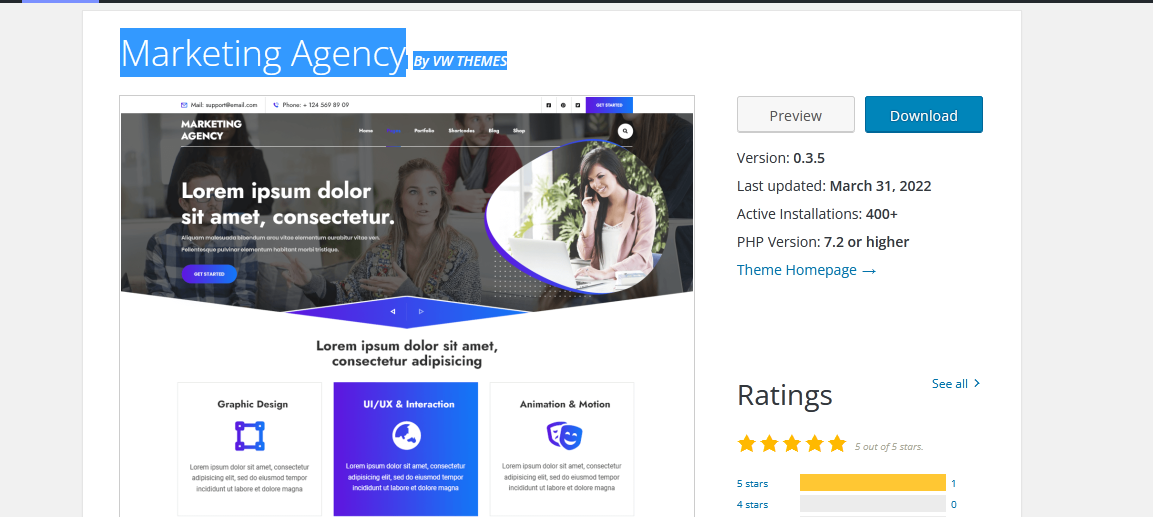The image size is (1153, 517).
Task: Click the Preview button
Action: 796,115
